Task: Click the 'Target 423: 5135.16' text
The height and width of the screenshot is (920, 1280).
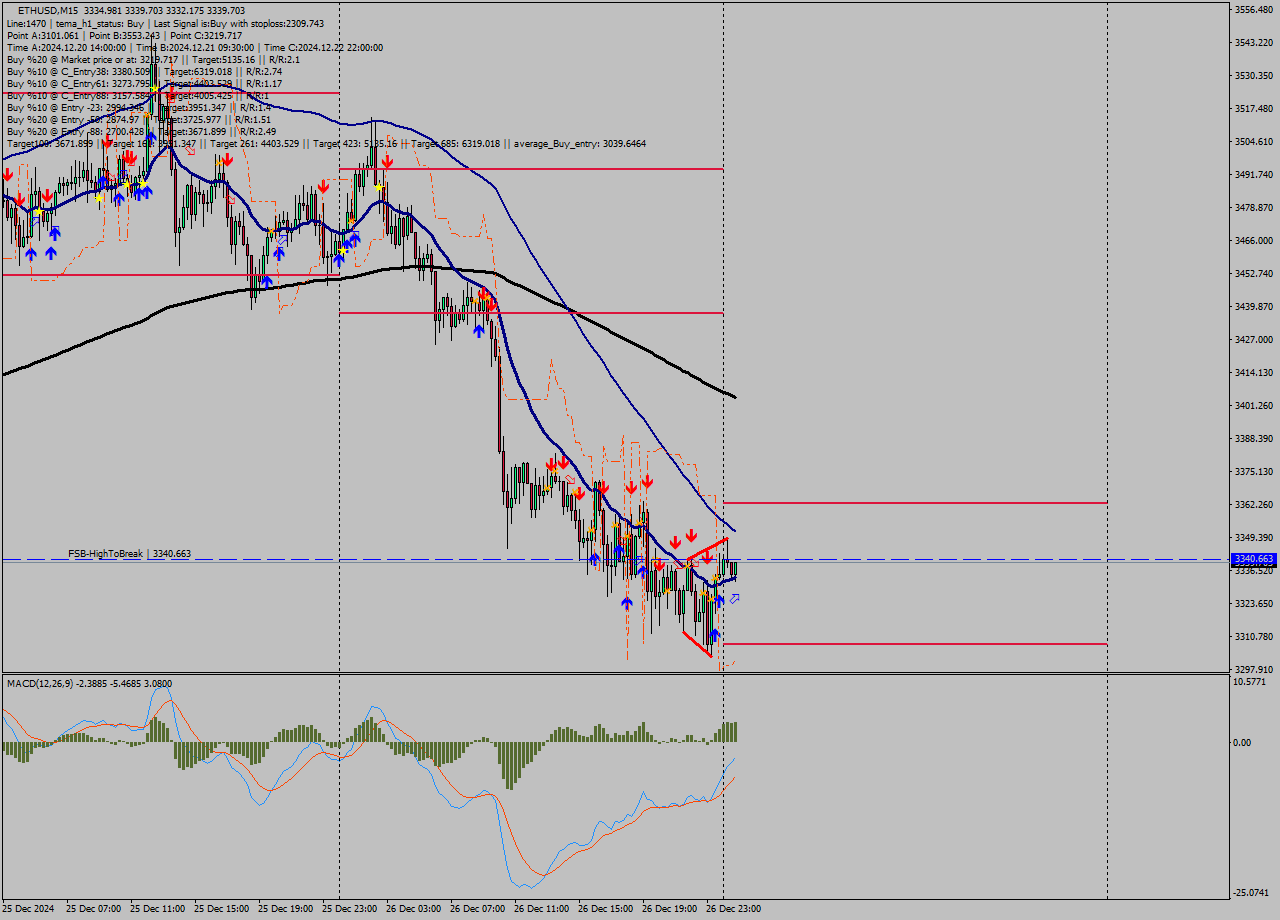Action: tap(355, 143)
